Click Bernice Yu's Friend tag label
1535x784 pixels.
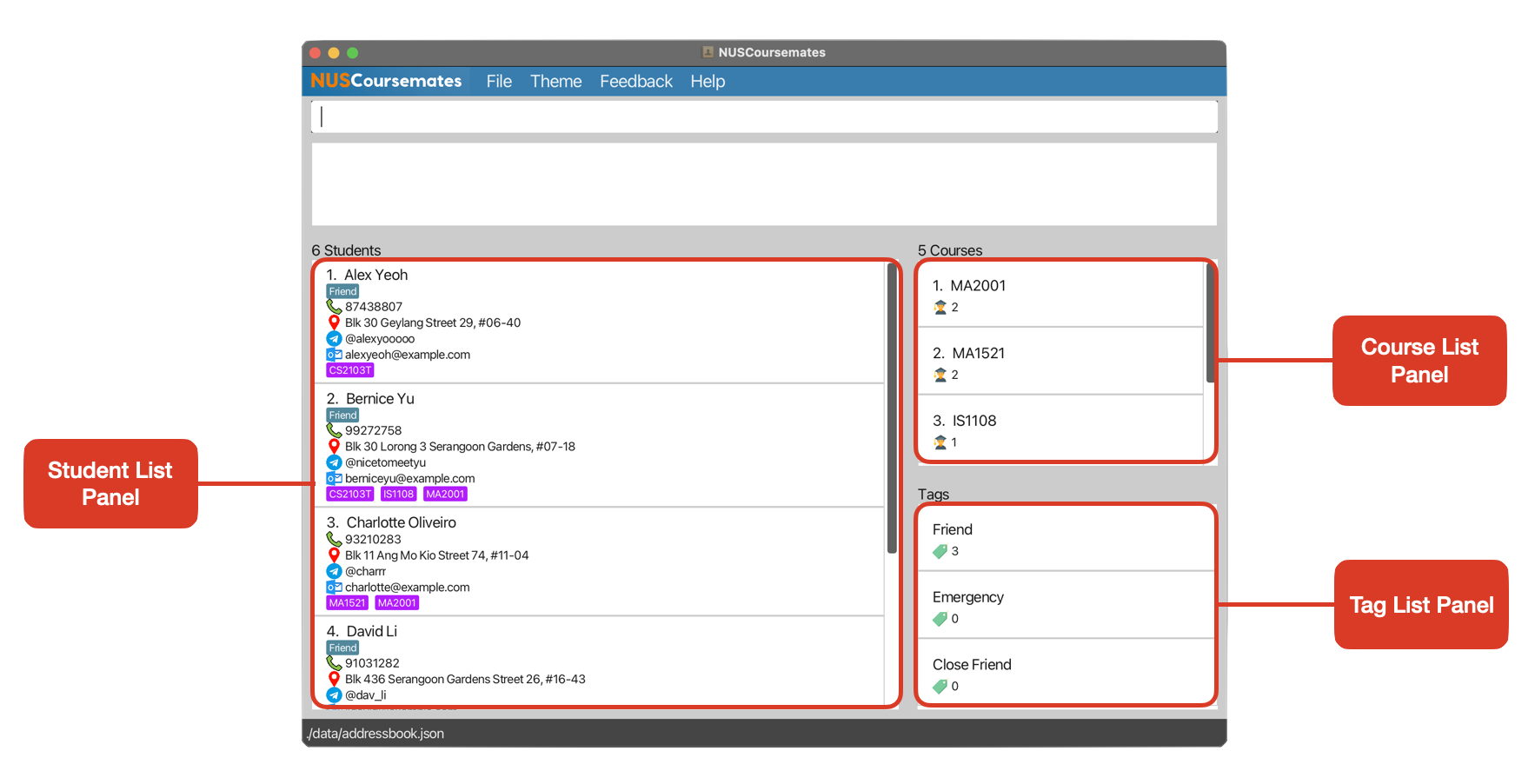pyautogui.click(x=342, y=415)
